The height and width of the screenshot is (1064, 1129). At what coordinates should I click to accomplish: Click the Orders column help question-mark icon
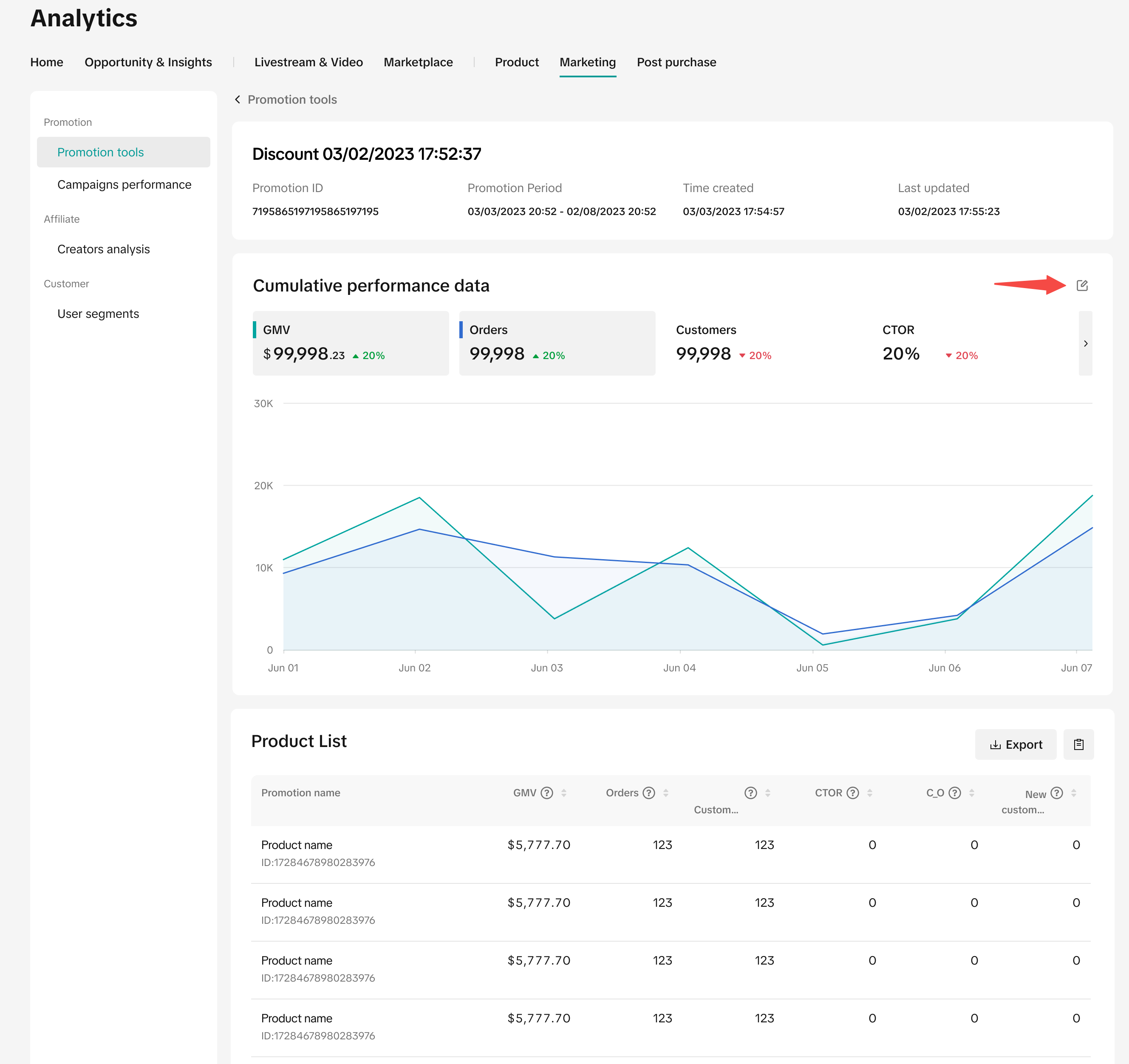click(648, 792)
